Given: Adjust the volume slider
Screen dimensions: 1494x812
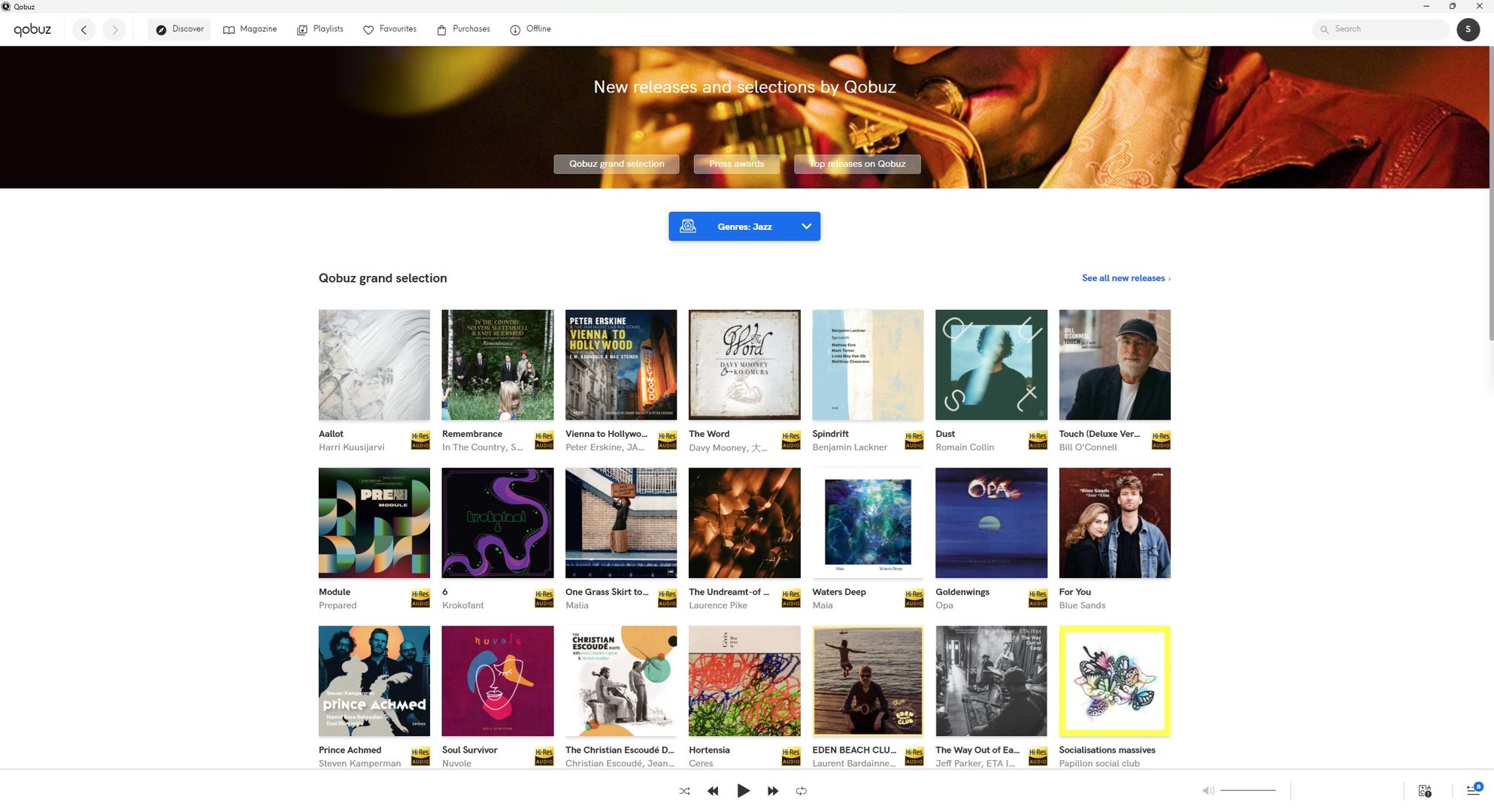Looking at the screenshot, I should click(x=1248, y=791).
